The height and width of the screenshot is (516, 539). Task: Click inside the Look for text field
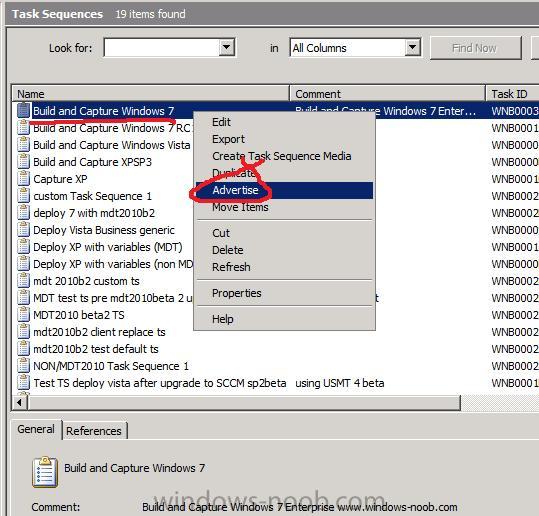[162, 47]
